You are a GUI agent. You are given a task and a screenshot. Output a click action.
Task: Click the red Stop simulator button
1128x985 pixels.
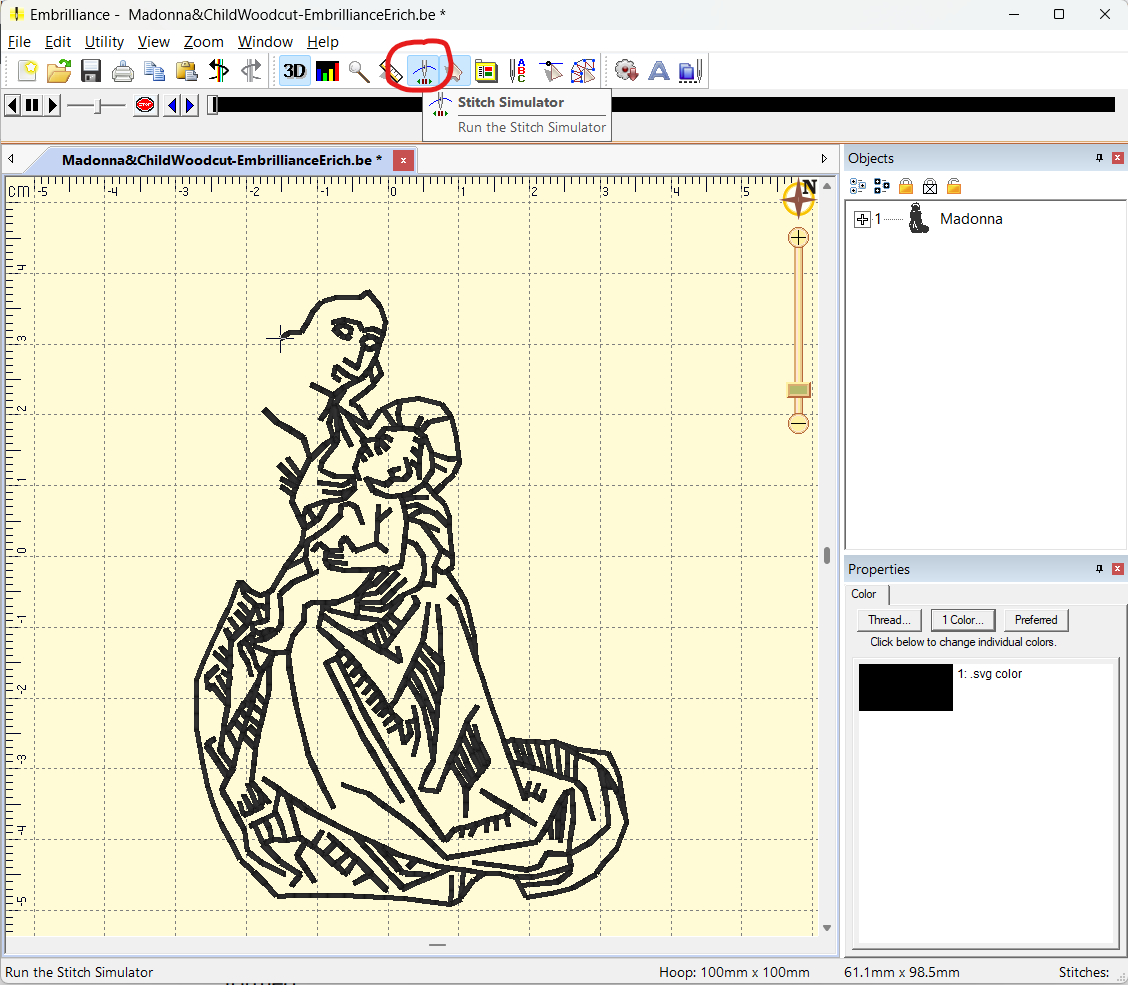[x=145, y=105]
